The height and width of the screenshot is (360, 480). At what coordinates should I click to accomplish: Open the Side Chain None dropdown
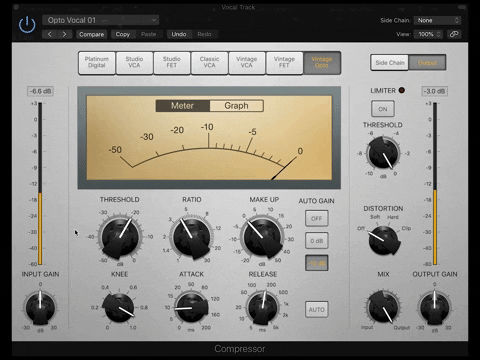[437, 20]
